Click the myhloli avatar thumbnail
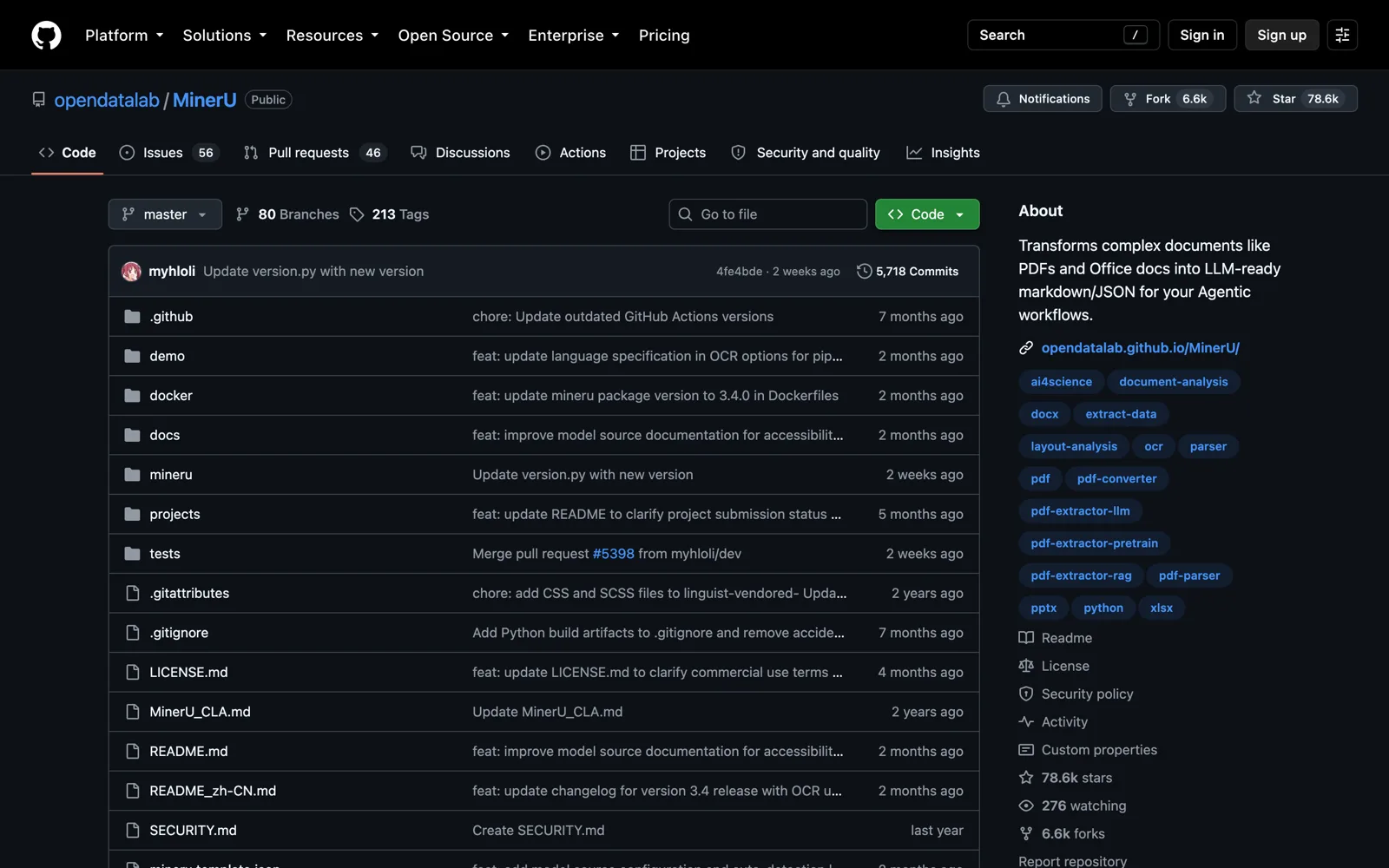The width and height of the screenshot is (1389, 868). (x=131, y=272)
